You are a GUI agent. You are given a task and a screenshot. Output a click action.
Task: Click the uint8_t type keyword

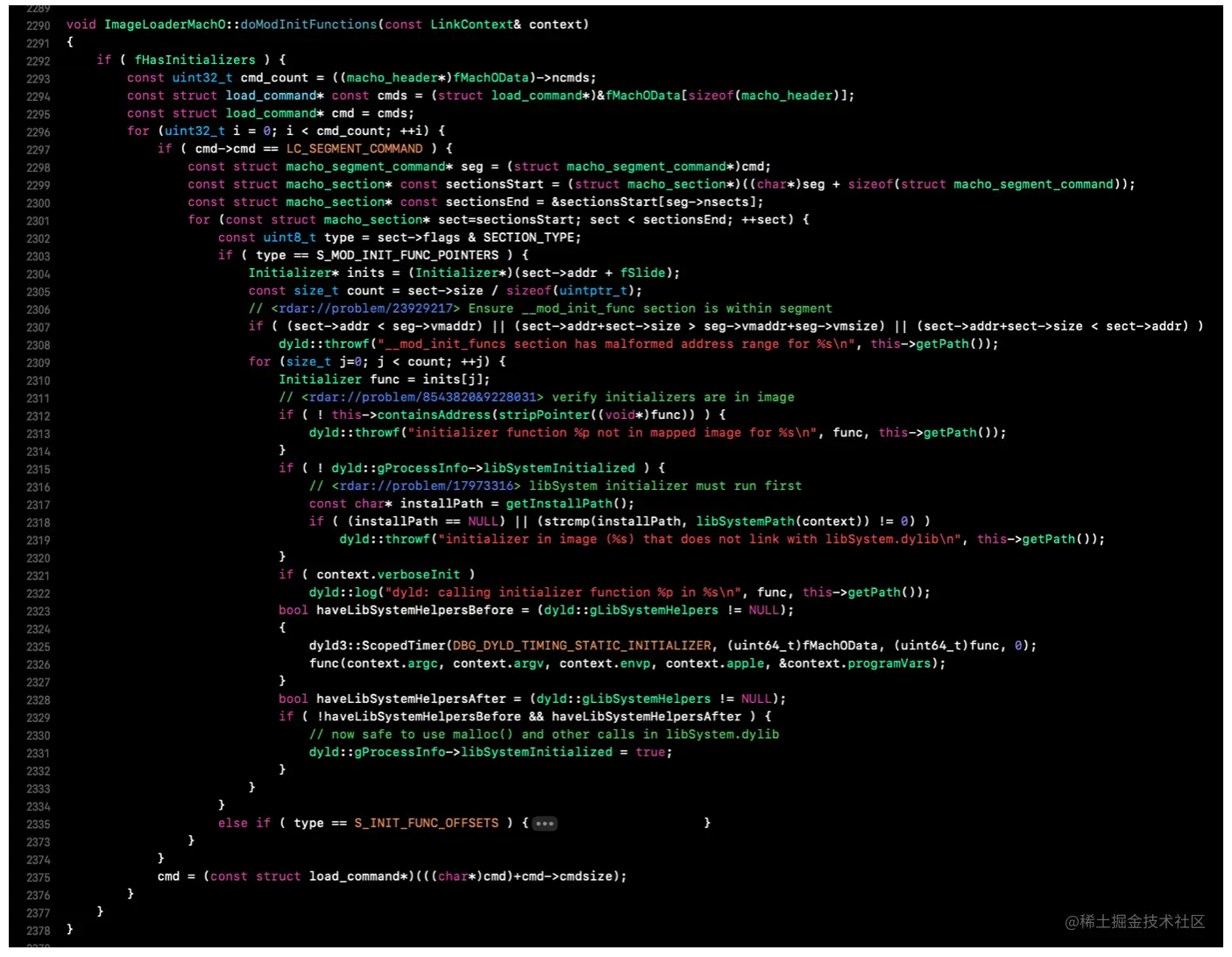[290, 237]
